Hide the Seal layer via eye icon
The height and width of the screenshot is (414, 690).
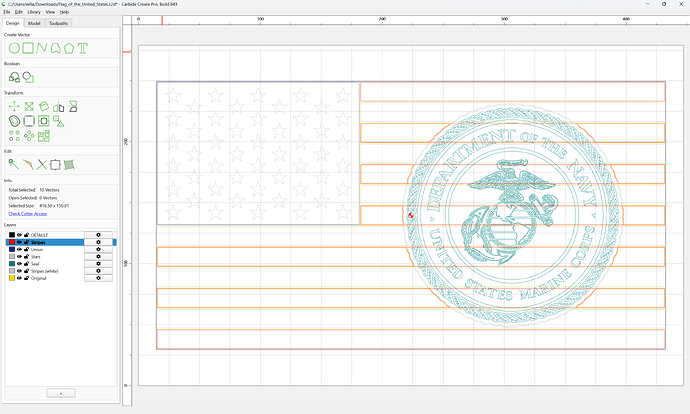pyautogui.click(x=19, y=264)
